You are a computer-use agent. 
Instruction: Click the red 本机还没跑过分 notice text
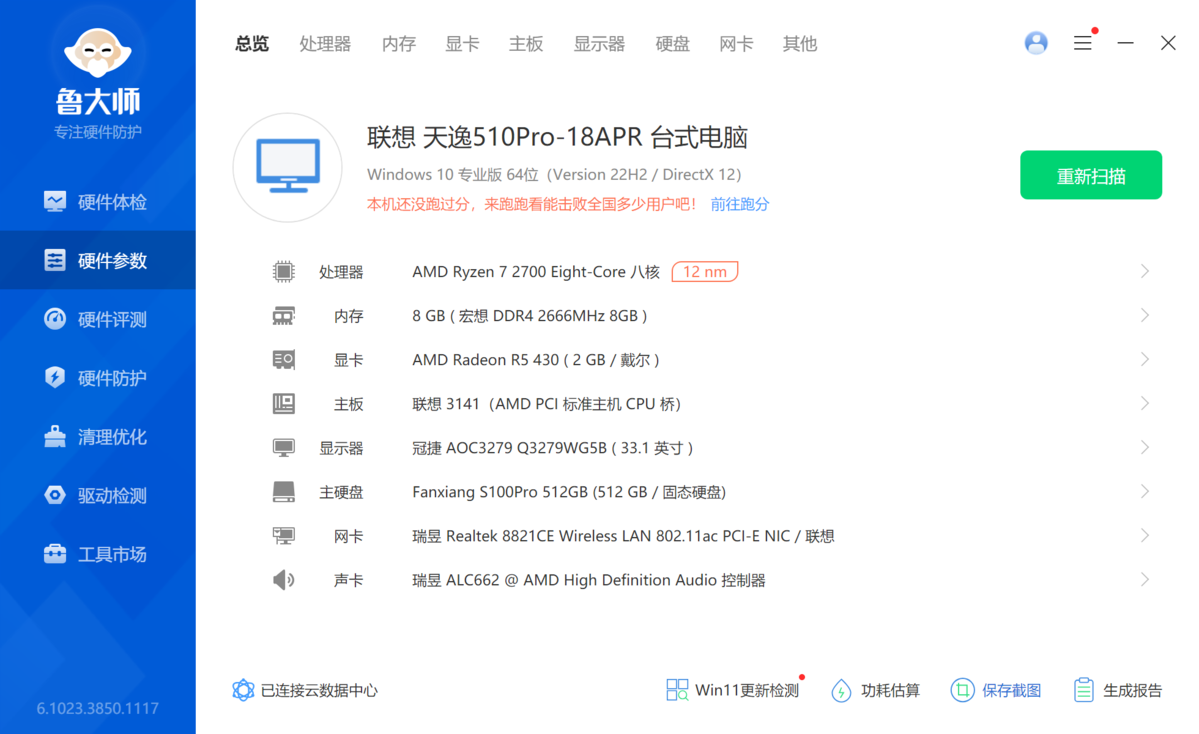[532, 204]
